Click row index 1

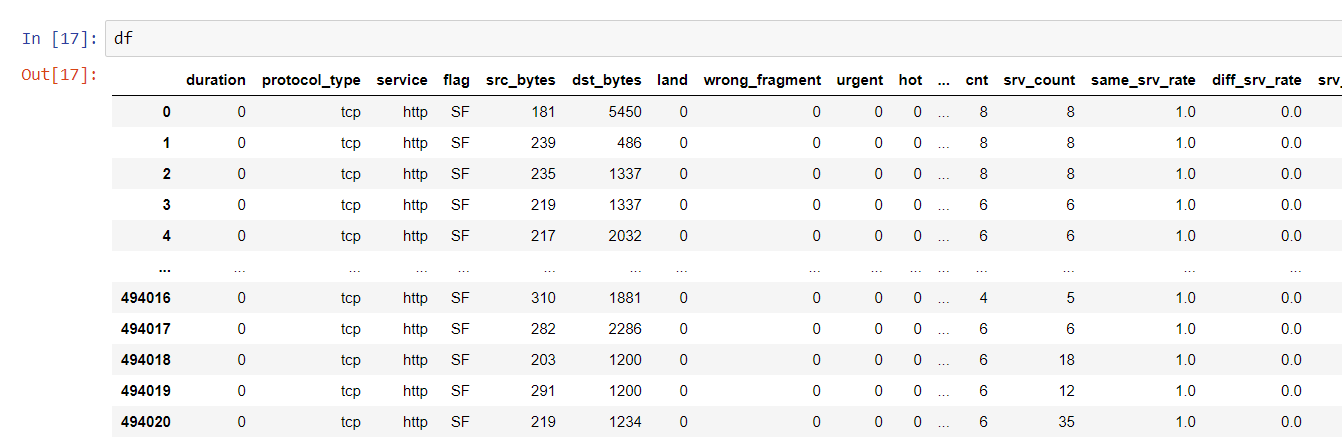coord(166,143)
